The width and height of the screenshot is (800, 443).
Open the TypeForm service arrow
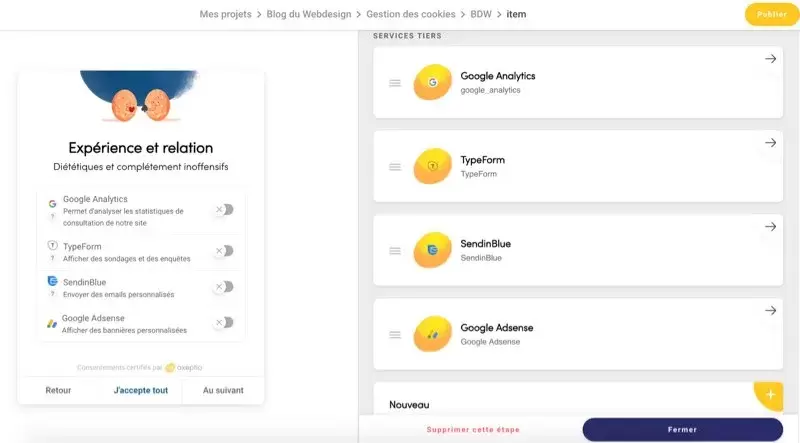pos(770,143)
